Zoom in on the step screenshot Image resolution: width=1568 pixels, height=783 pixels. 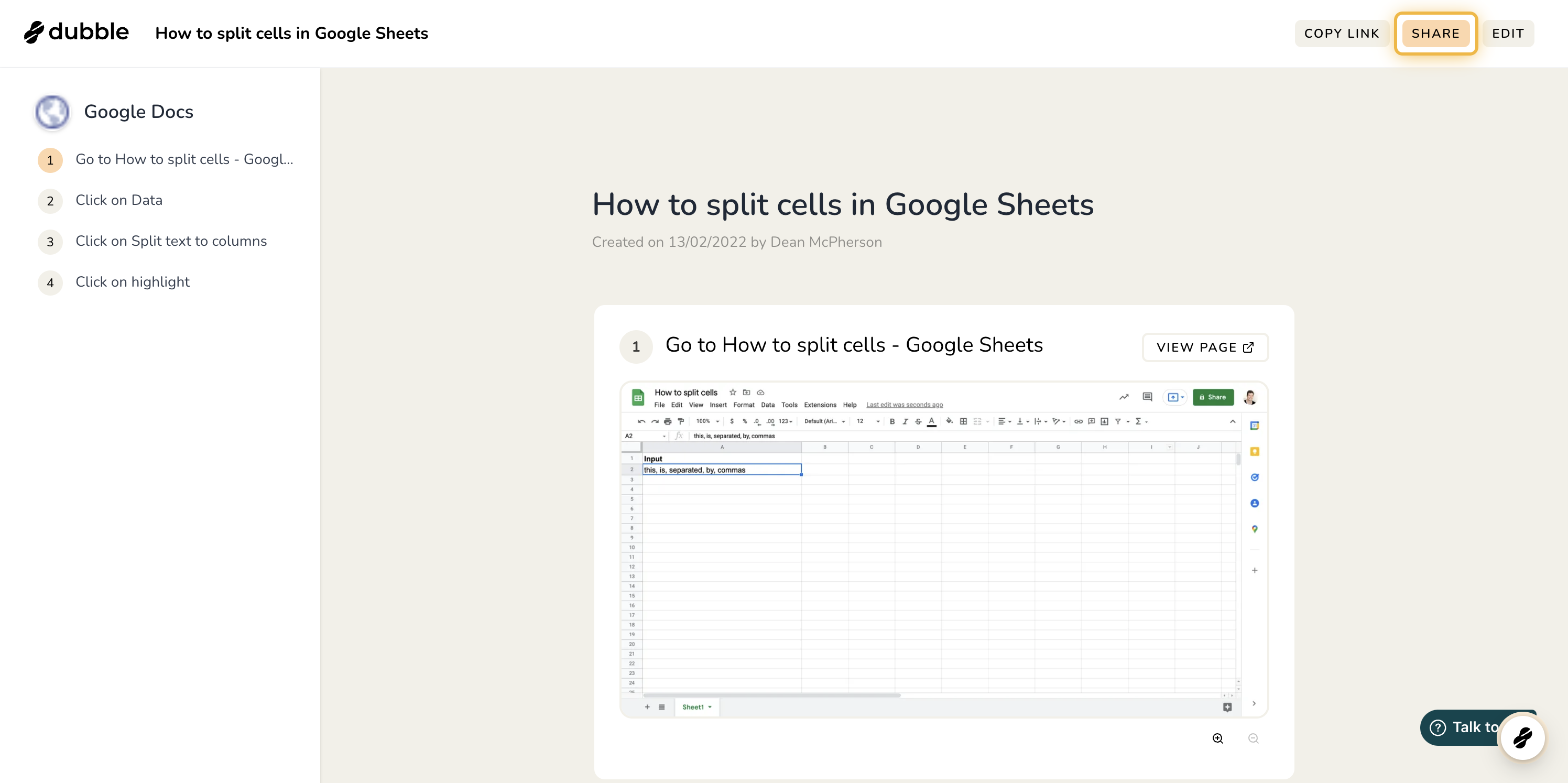[1217, 738]
